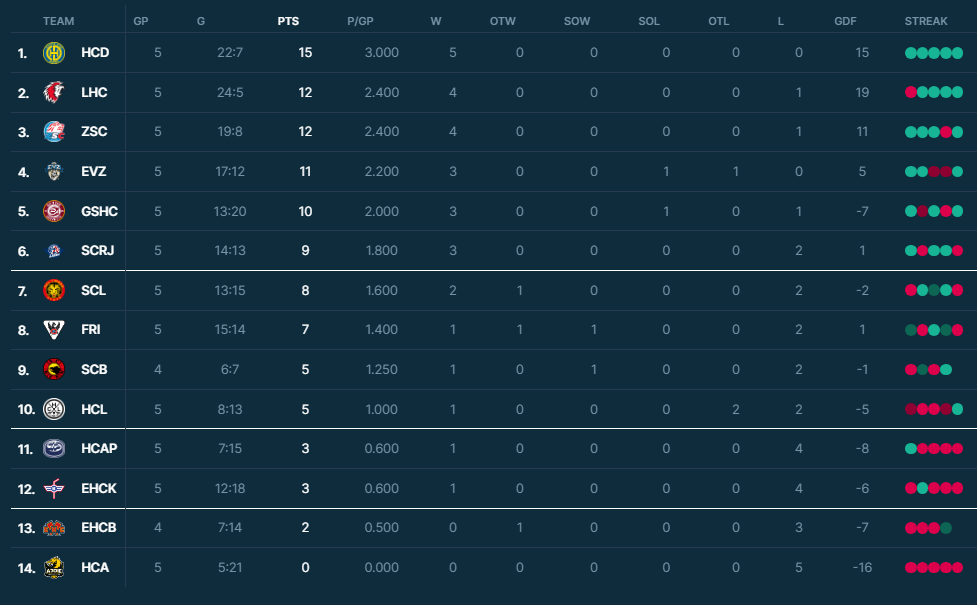Open the EHCK team name link
977x605 pixels.
click(98, 488)
